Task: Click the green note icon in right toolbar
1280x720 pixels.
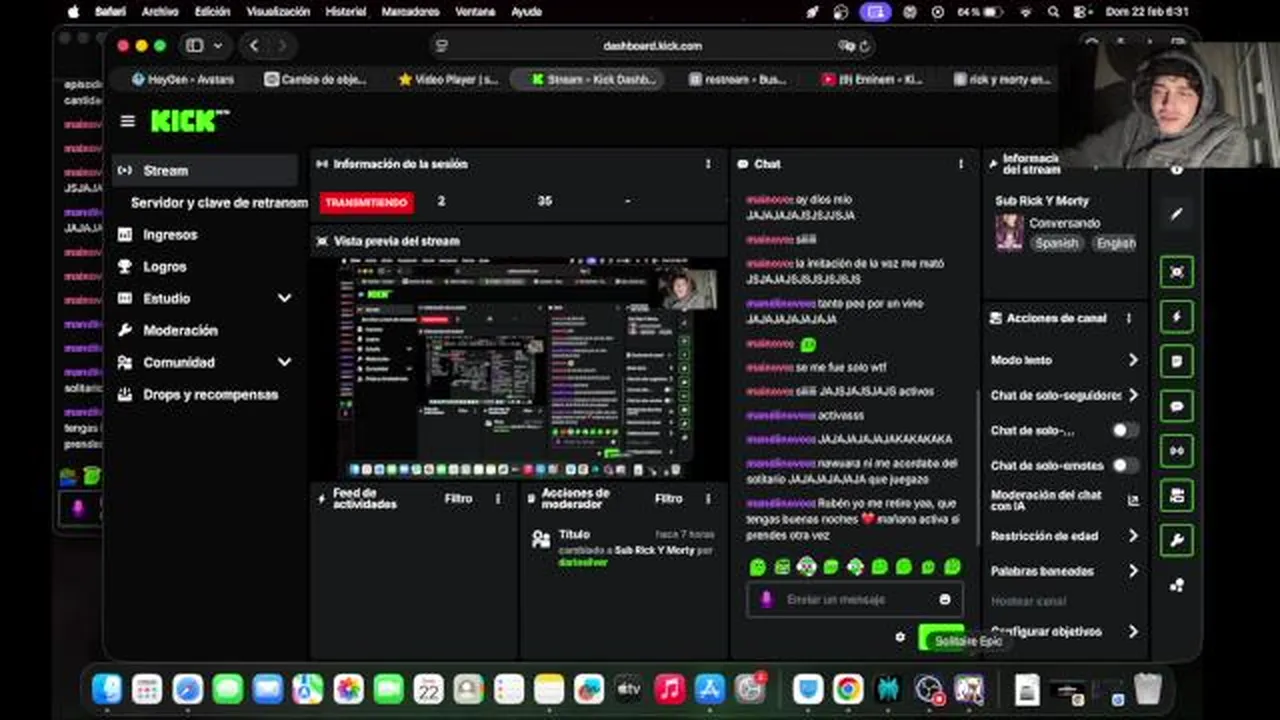Action: (x=1177, y=361)
